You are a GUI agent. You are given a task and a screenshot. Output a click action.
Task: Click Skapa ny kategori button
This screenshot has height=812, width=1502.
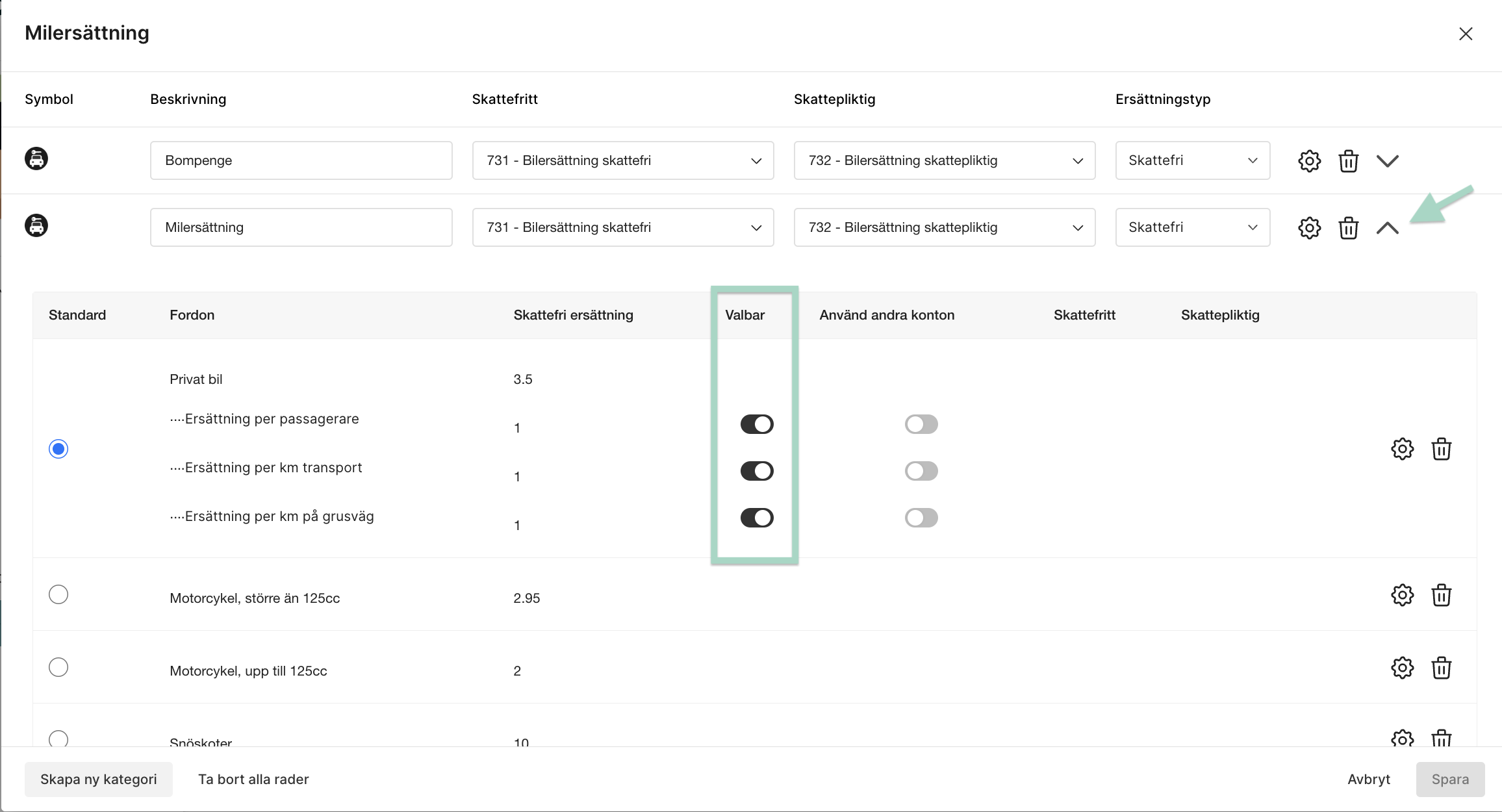tap(99, 780)
